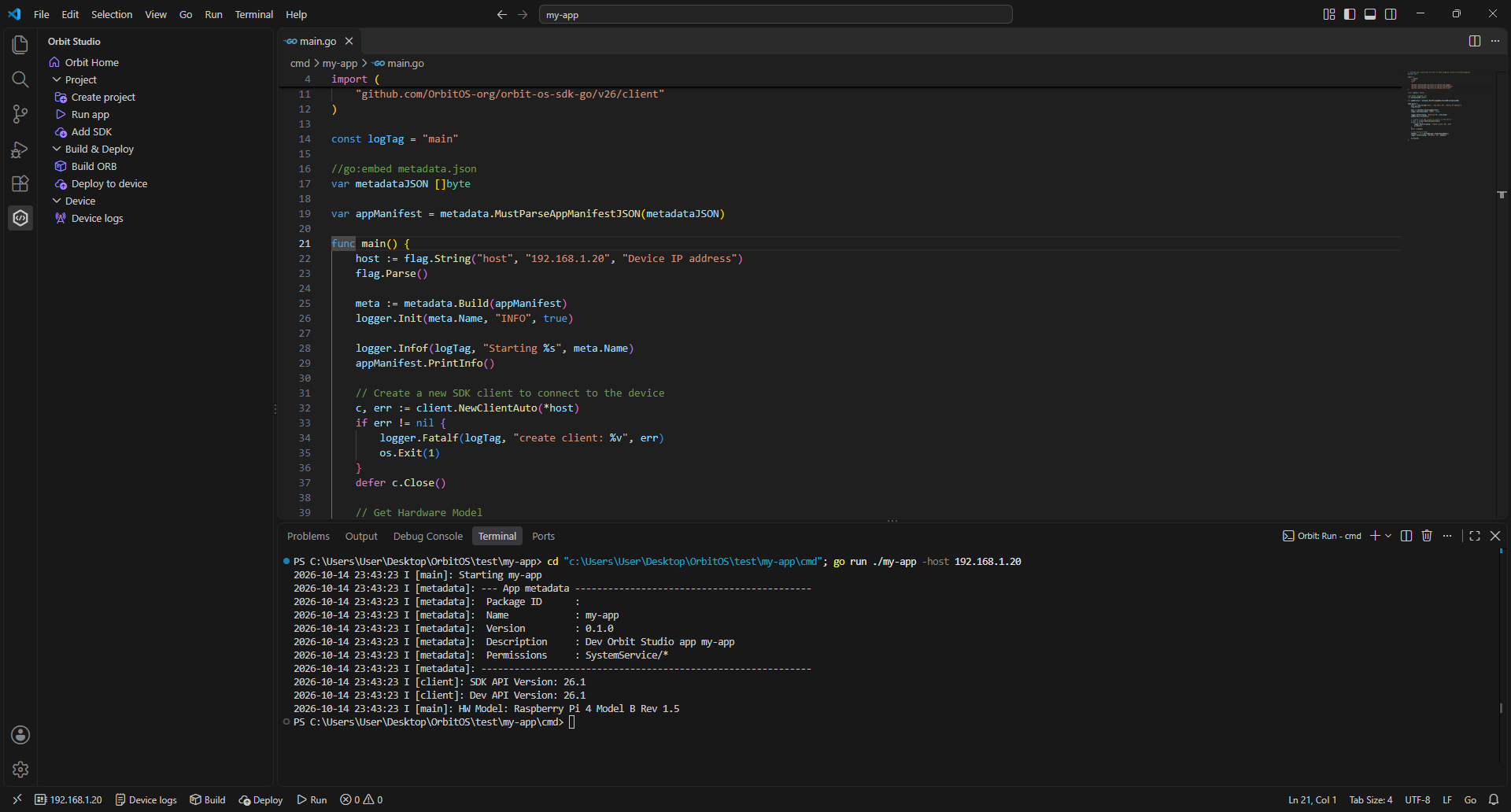Screen dimensions: 1511x812
Task: Kill terminal with trash icon
Action: point(1427,536)
